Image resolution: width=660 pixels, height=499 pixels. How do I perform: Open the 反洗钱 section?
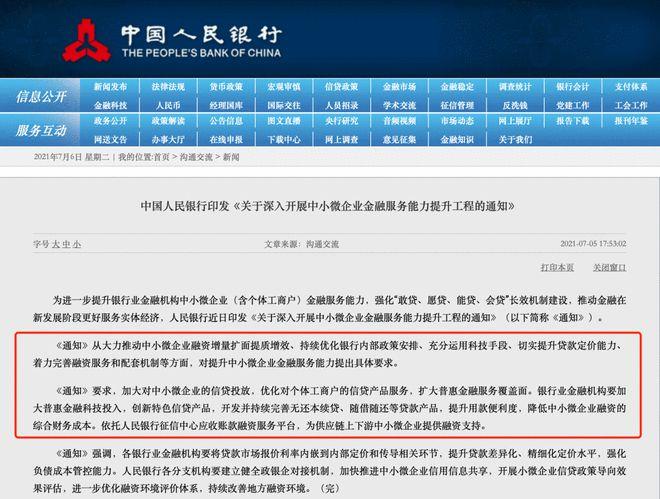click(x=515, y=105)
